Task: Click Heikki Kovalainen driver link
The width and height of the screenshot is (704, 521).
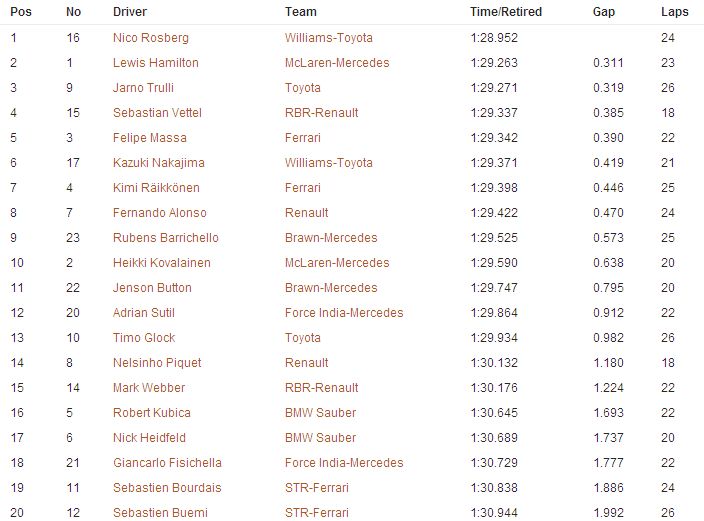Action: [162, 263]
